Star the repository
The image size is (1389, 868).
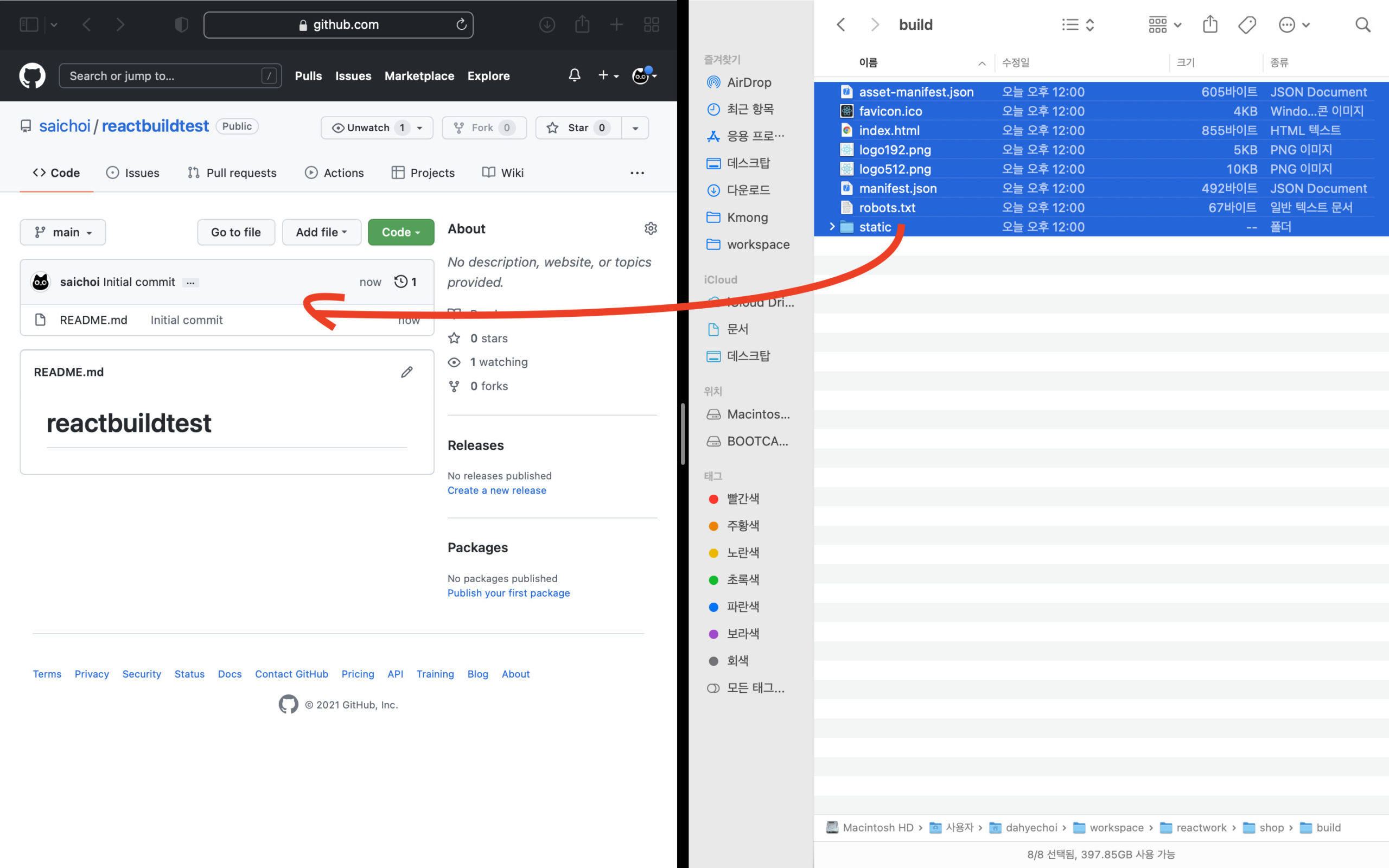[x=578, y=127]
